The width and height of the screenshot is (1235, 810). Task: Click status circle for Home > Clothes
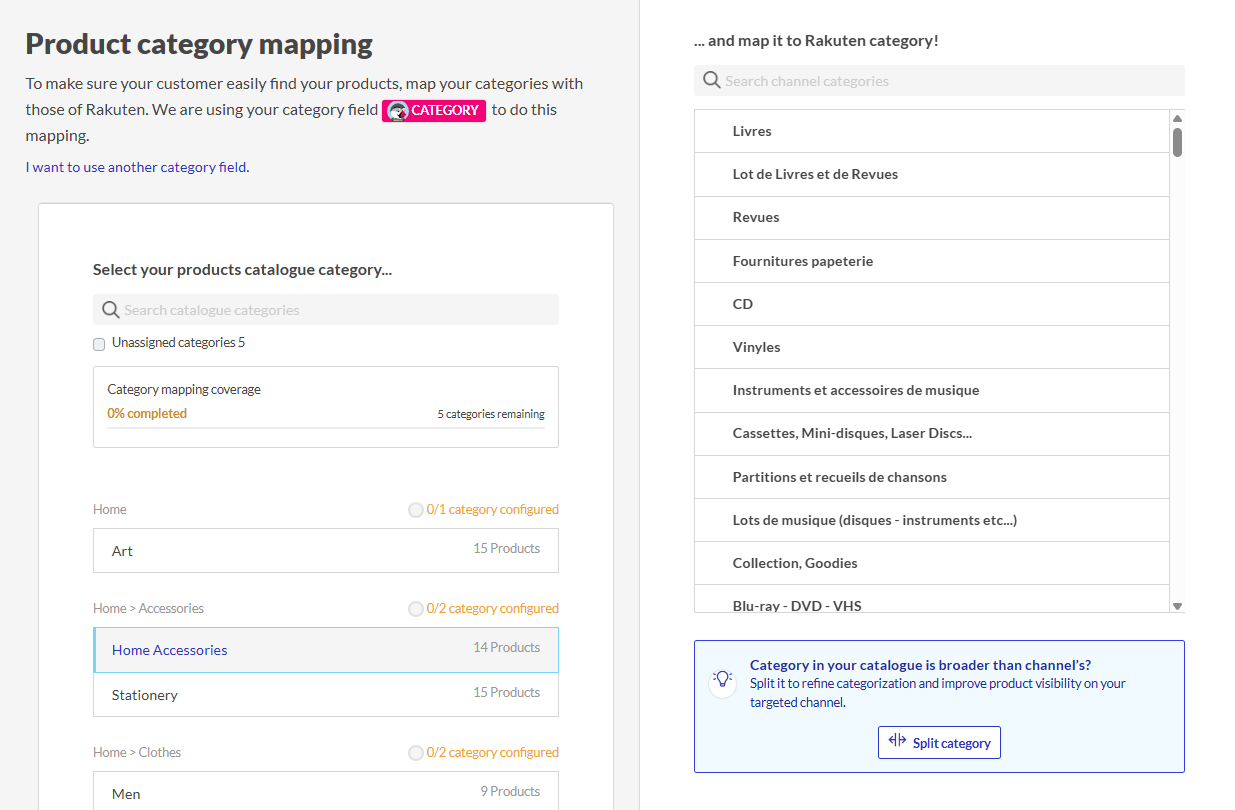[415, 753]
